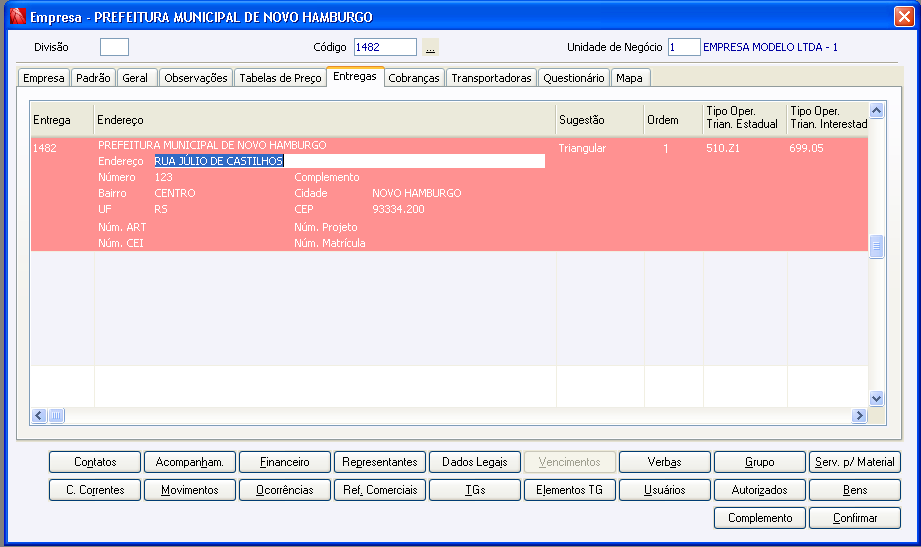Open the Bens button
The image size is (921, 547).
pyautogui.click(x=855, y=490)
